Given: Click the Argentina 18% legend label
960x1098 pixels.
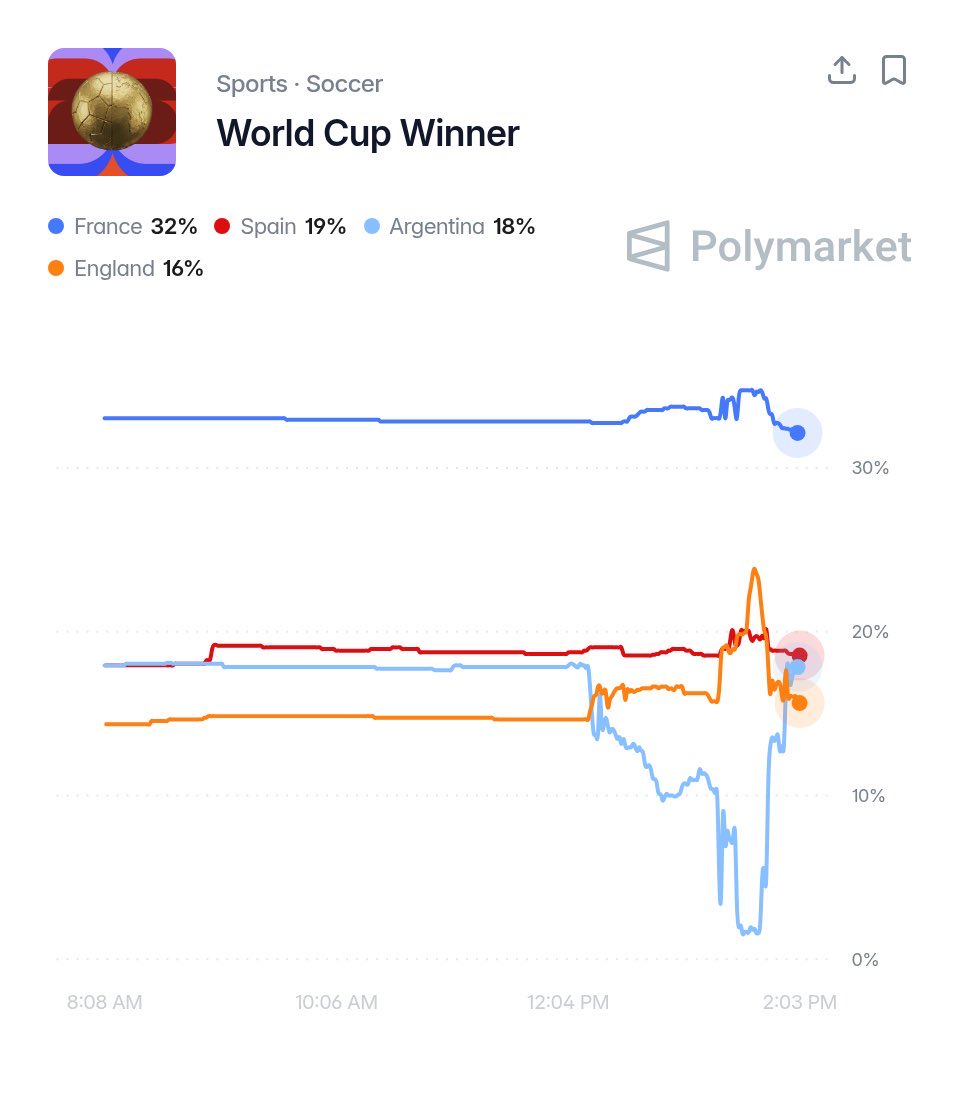Looking at the screenshot, I should click(x=462, y=226).
